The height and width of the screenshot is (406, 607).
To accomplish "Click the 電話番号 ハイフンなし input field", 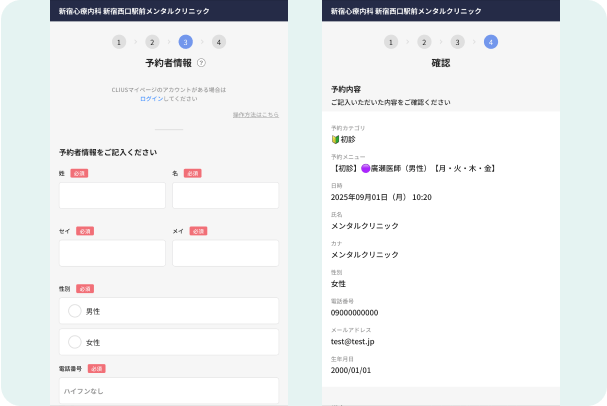I will point(169,391).
